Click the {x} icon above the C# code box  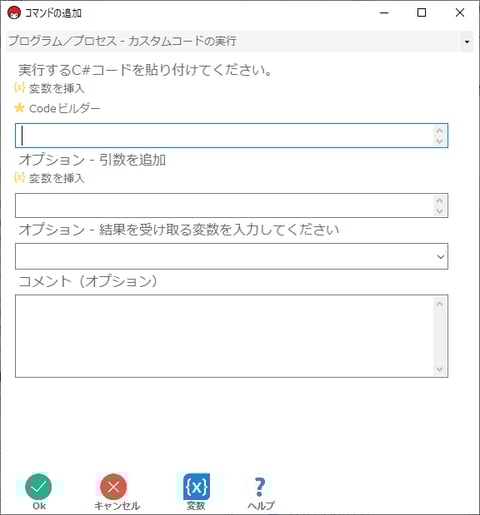19,88
